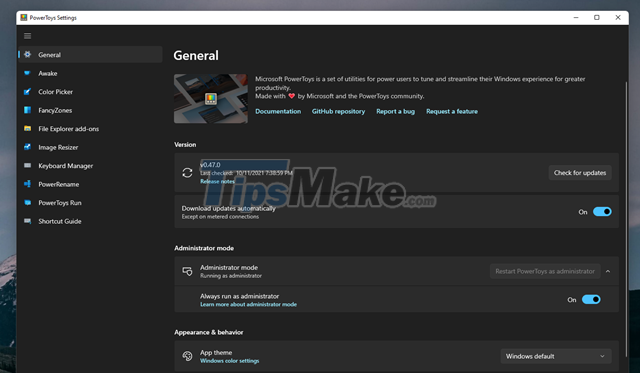Click the Keyboard Manager icon
Screen dimensions: 640x373
tap(27, 165)
